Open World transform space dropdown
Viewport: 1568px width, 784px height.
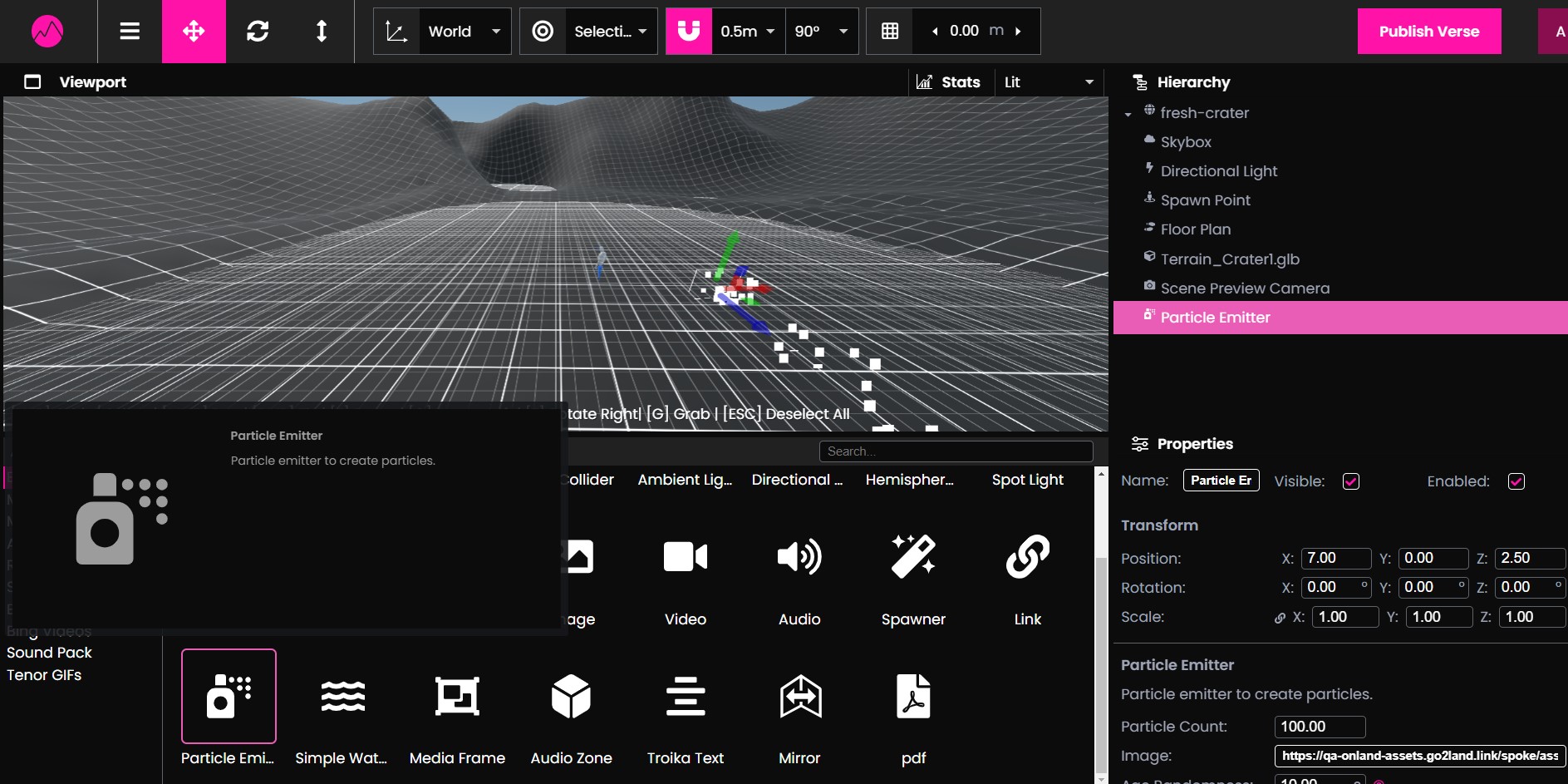(x=465, y=32)
